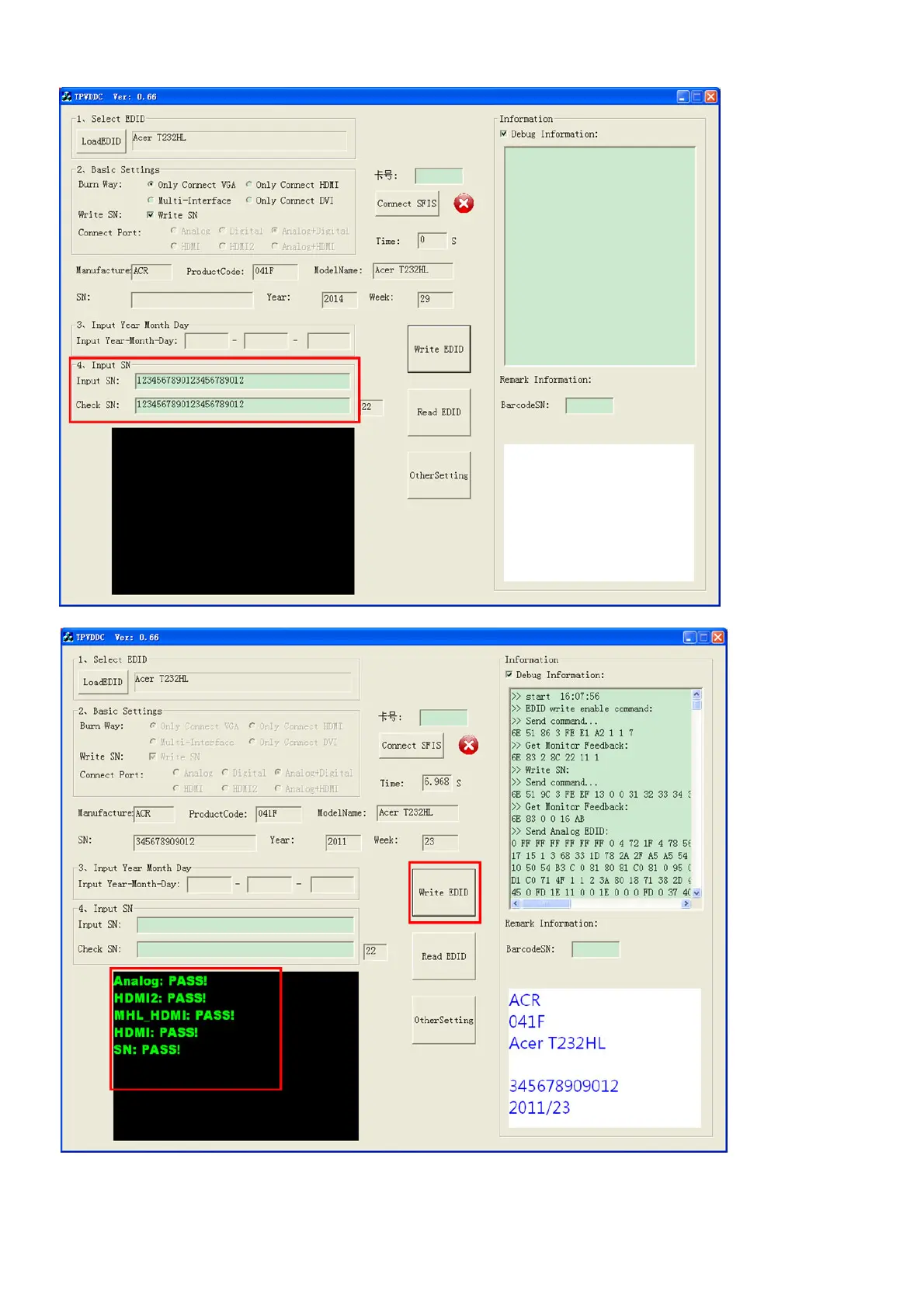Click Time field showing 6.968
This screenshot has height=1308, width=924.
click(437, 782)
